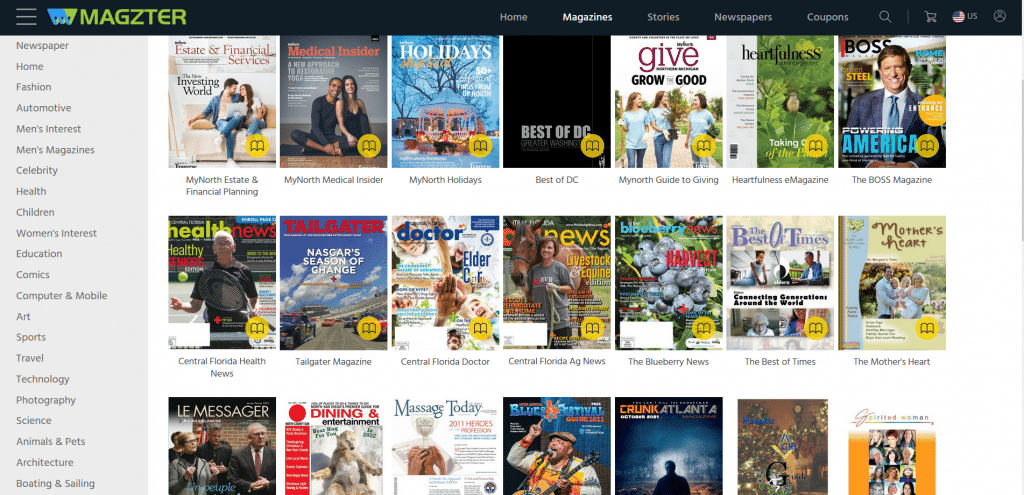Click The Mother's Heart title text
This screenshot has width=1024, height=495.
click(x=892, y=361)
